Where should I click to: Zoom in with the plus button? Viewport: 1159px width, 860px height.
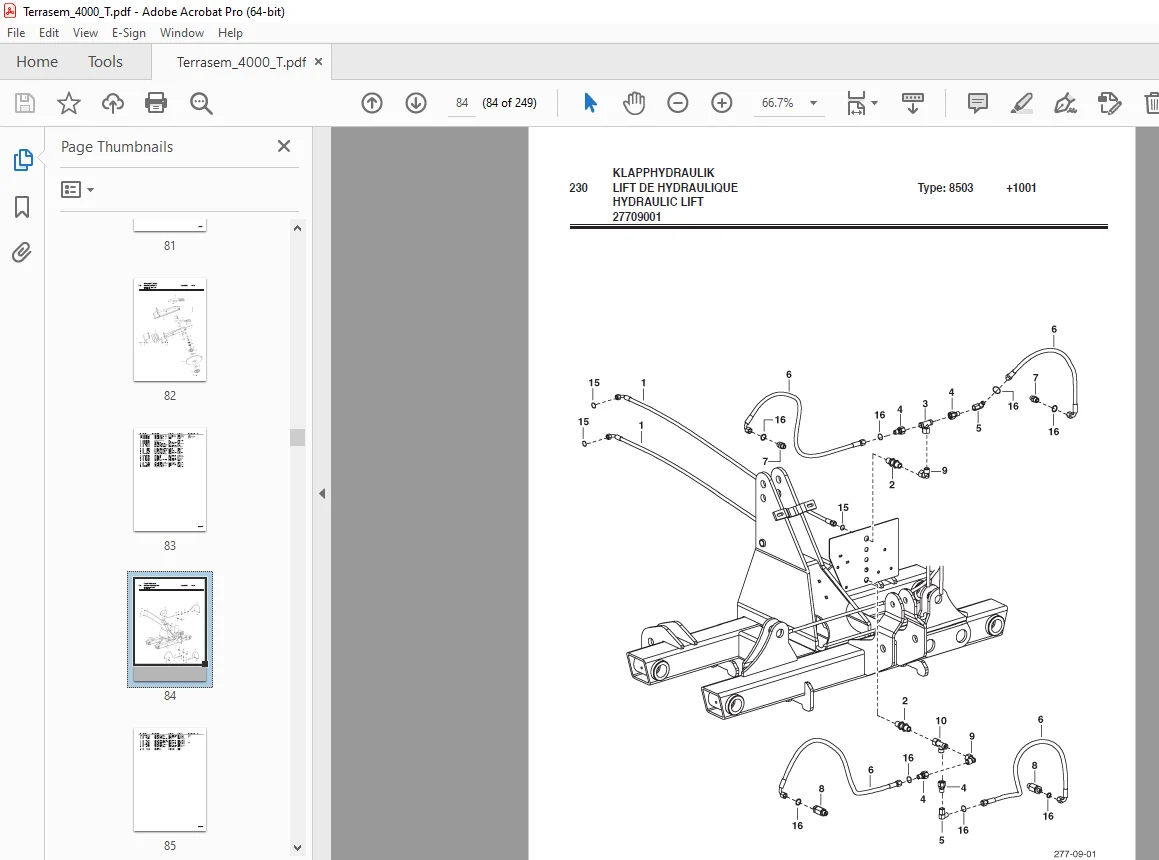pyautogui.click(x=721, y=103)
